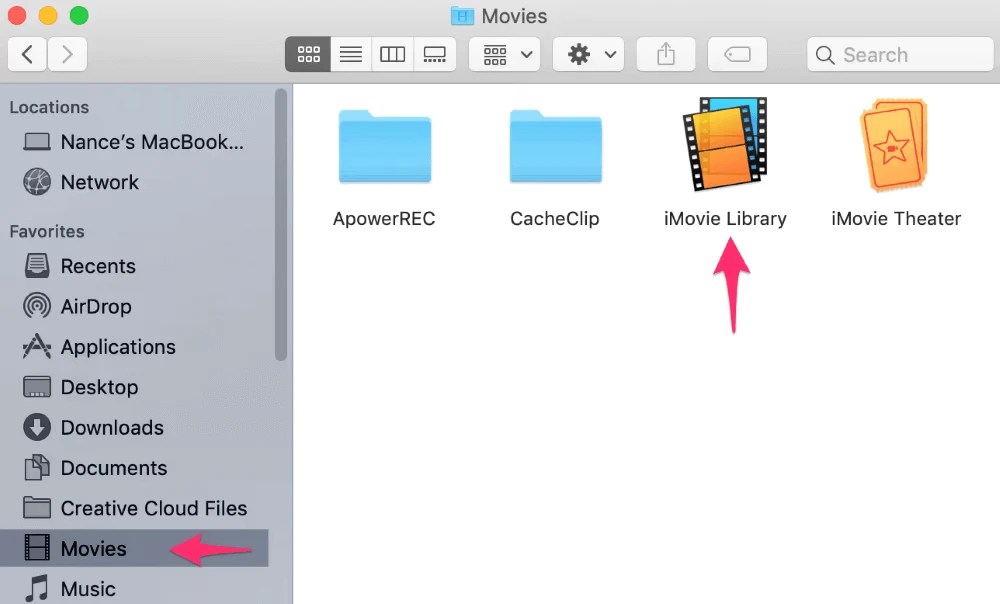Open the item grouping dropdown
The height and width of the screenshot is (604, 1000).
tap(504, 54)
